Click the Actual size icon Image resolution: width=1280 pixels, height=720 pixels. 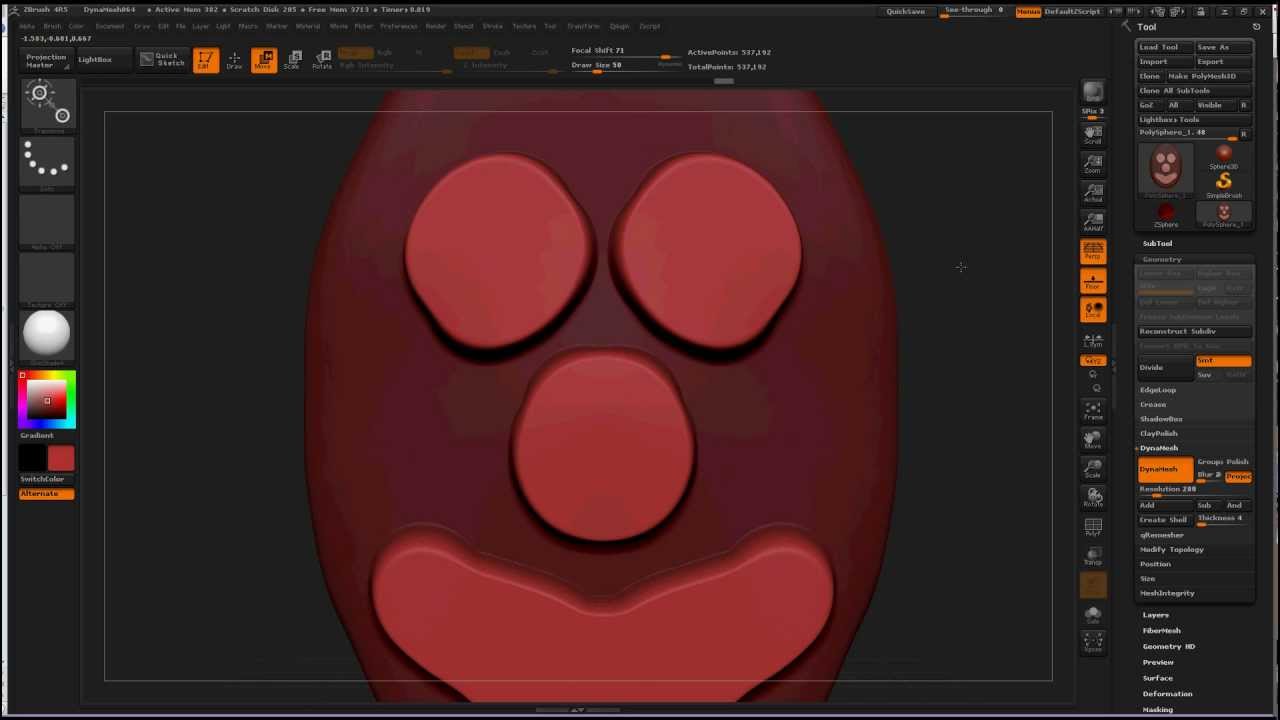click(x=1093, y=192)
